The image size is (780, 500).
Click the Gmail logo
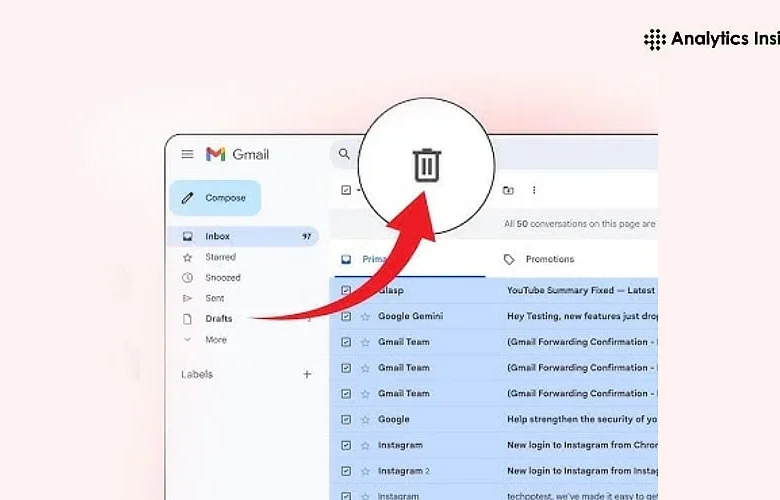(237, 154)
